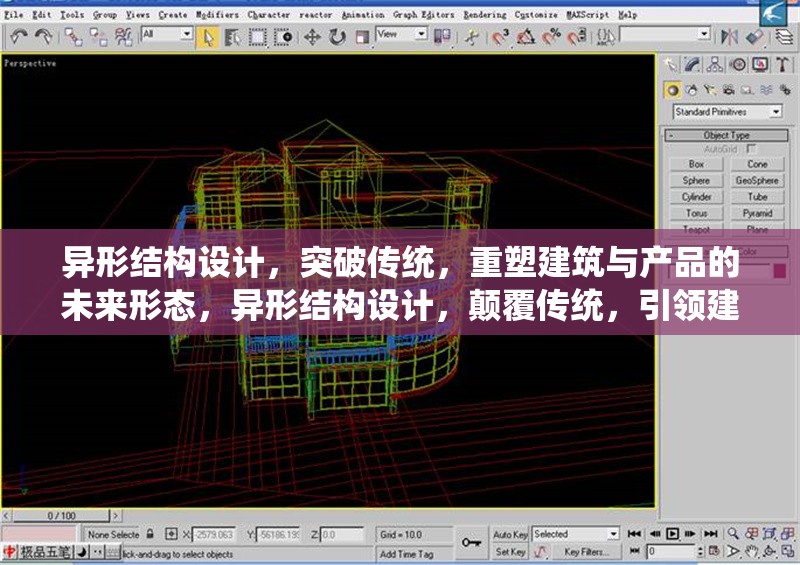Open the Graph Editors menu
Screen dimensions: 800x565
tap(423, 15)
